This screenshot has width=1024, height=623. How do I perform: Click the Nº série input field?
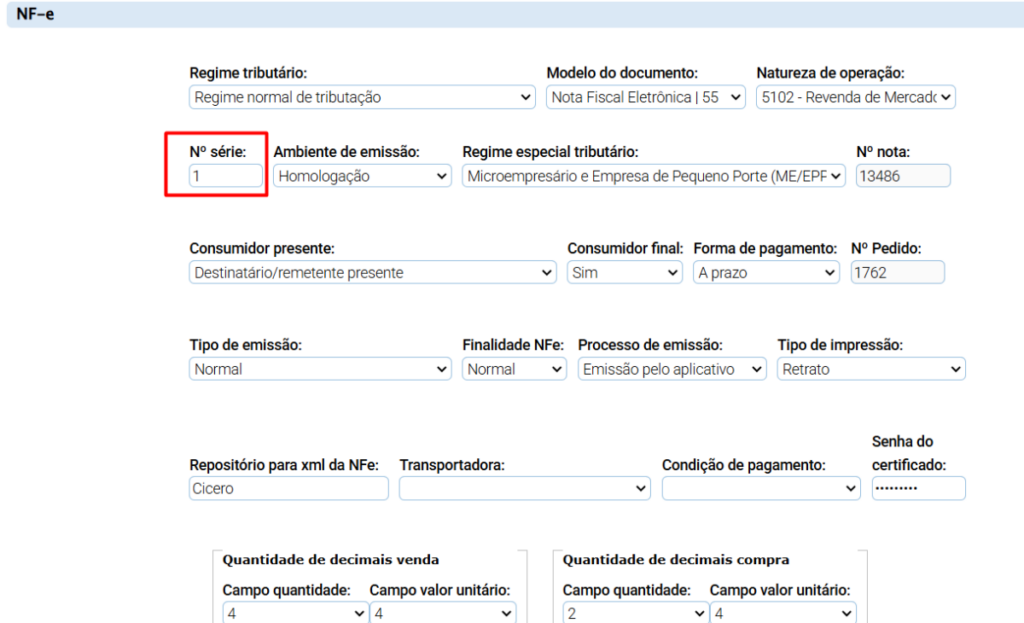(226, 176)
